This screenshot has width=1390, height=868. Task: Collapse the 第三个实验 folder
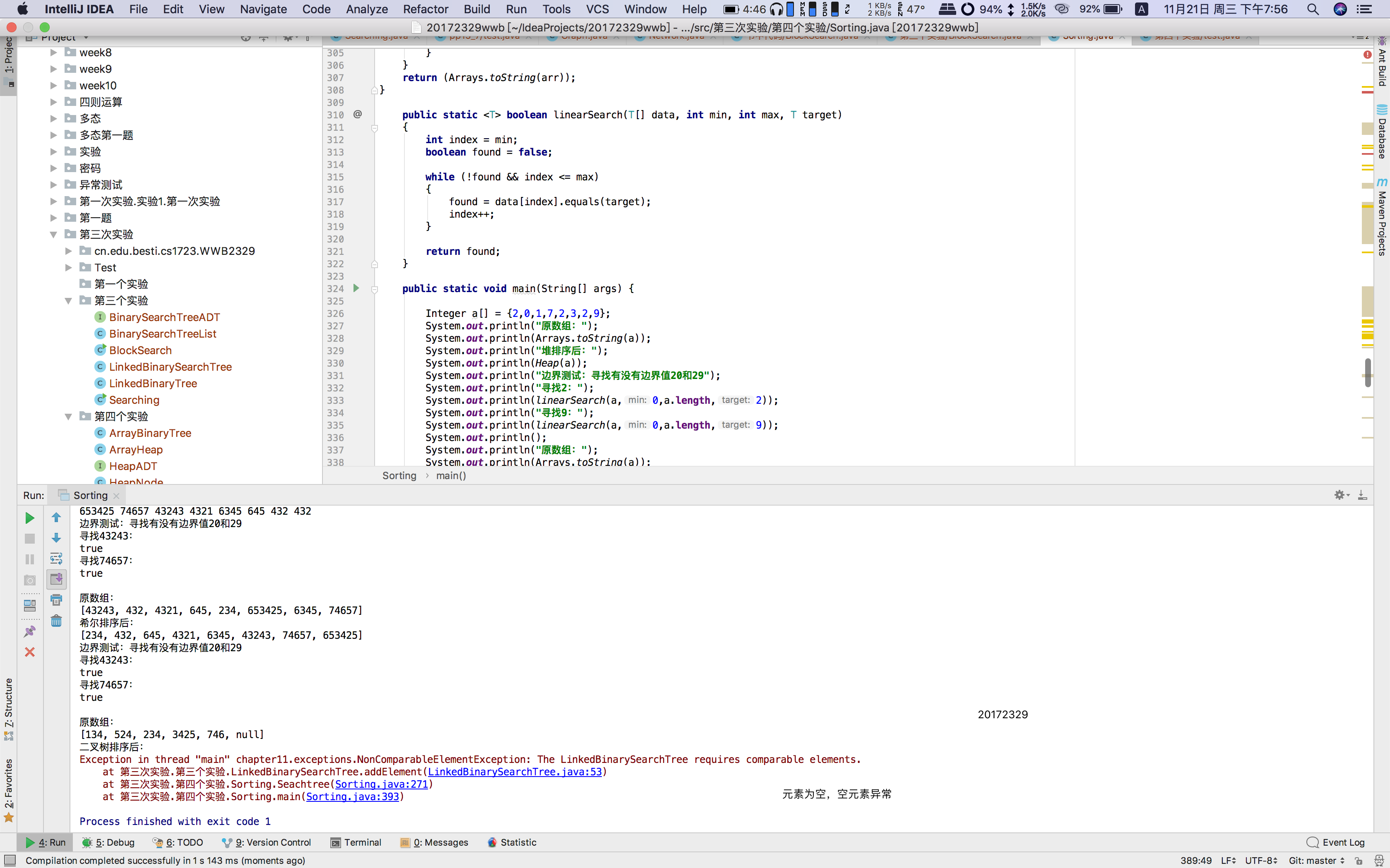click(x=68, y=301)
